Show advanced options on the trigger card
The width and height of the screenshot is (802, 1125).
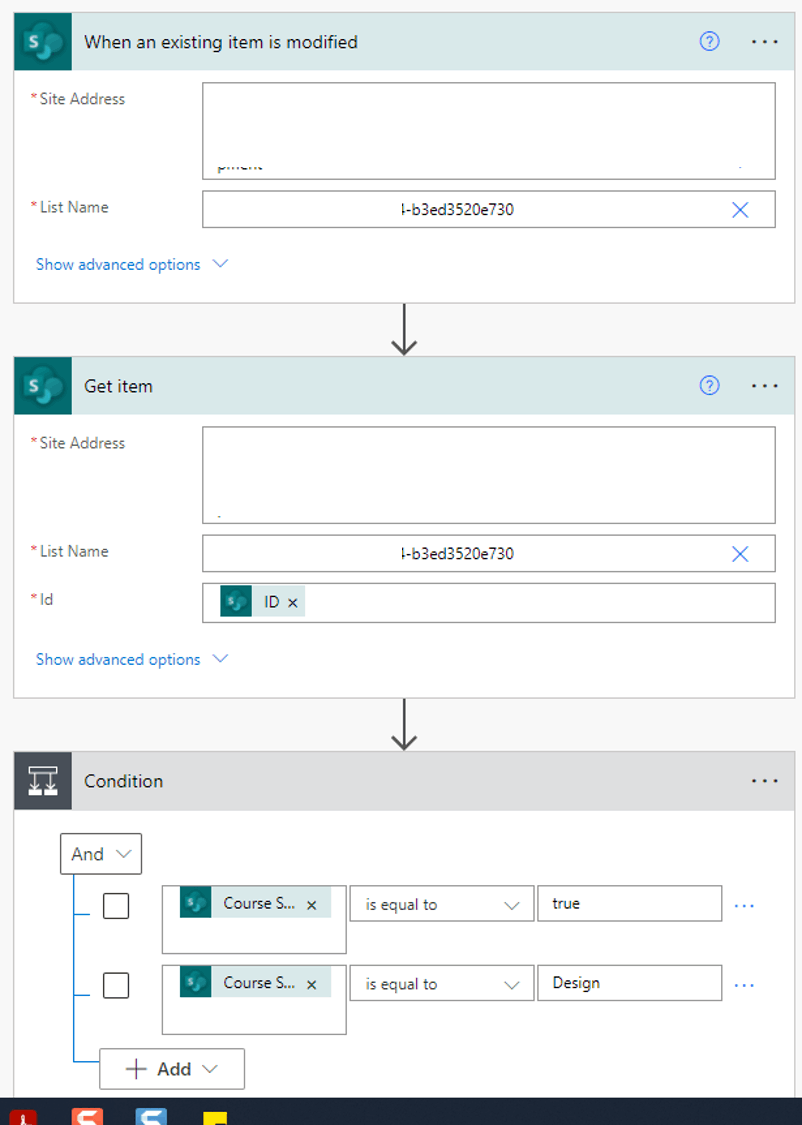[132, 264]
